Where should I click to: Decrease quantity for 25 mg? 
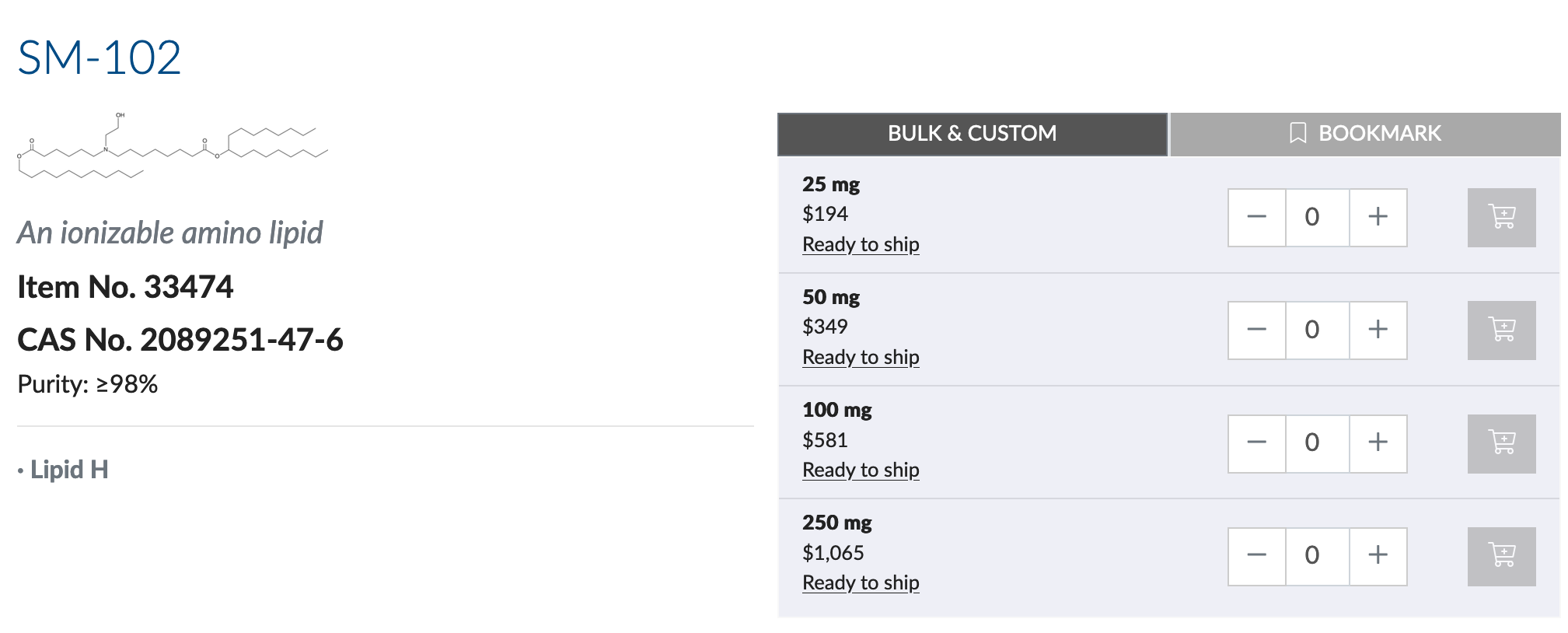coord(1257,218)
